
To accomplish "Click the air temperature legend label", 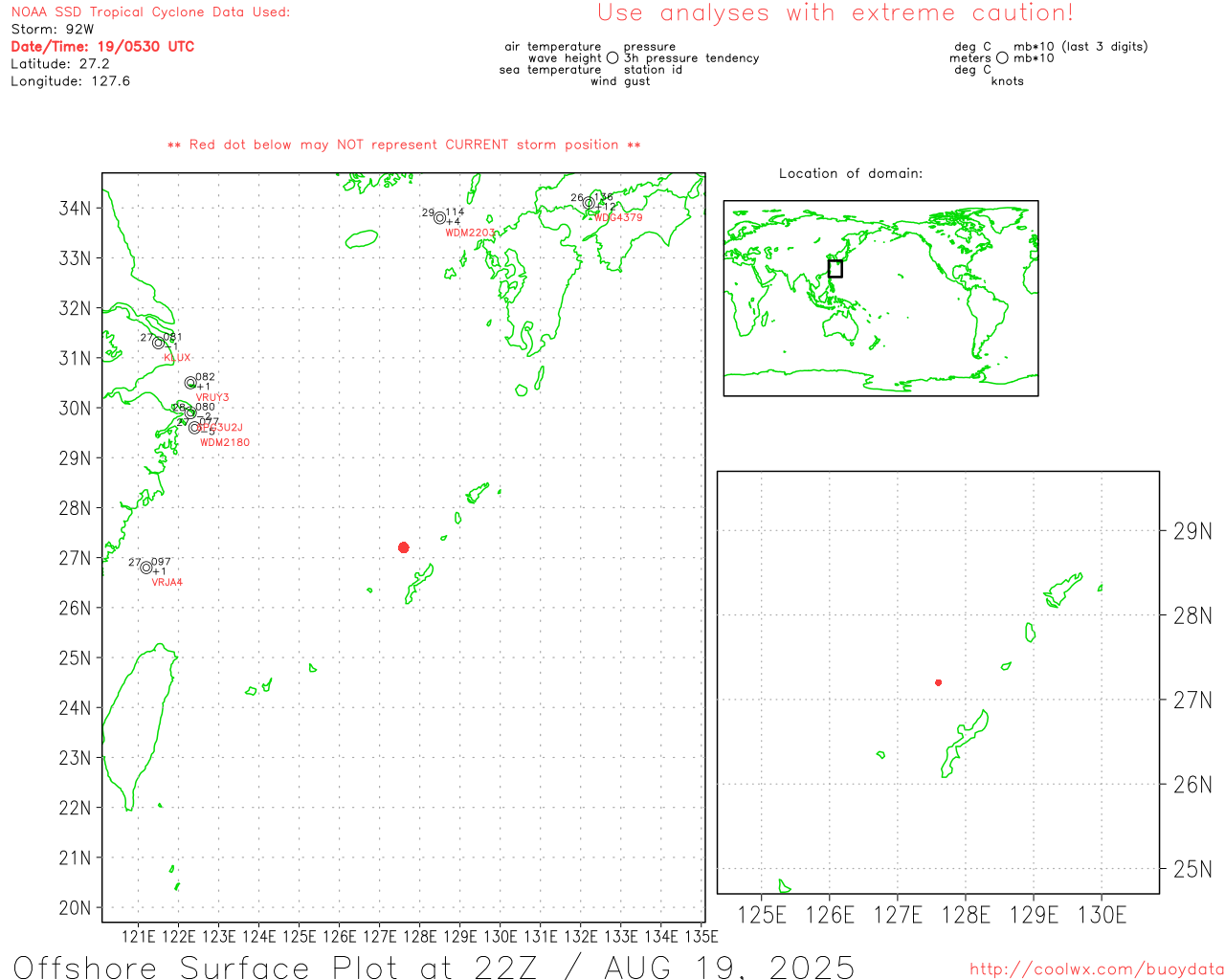I will pyautogui.click(x=553, y=47).
